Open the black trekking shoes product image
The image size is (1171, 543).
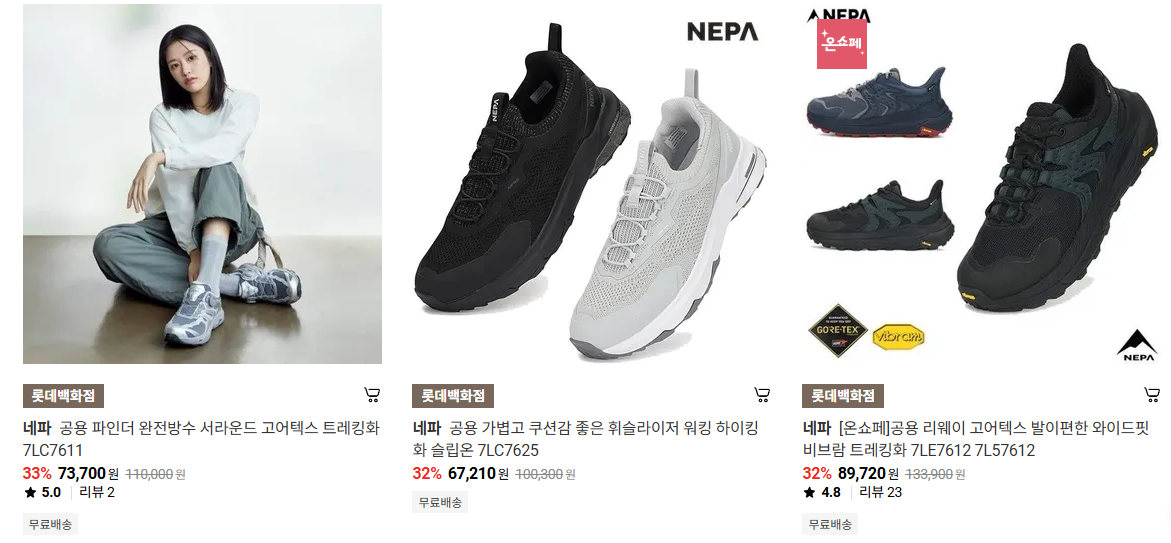tap(982, 184)
